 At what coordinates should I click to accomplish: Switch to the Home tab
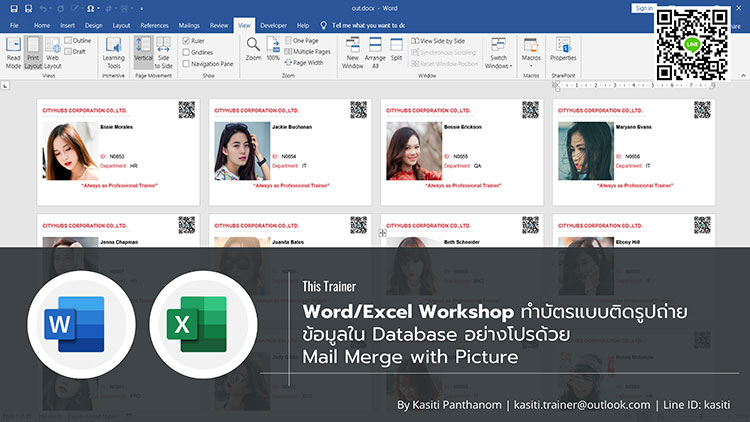pyautogui.click(x=42, y=25)
